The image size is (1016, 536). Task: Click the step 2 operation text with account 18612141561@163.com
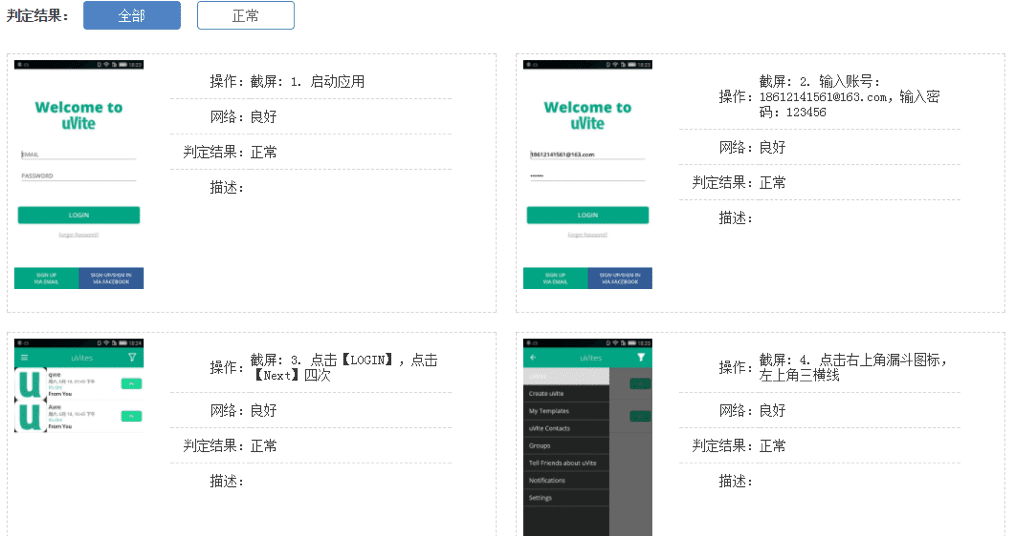tap(849, 97)
